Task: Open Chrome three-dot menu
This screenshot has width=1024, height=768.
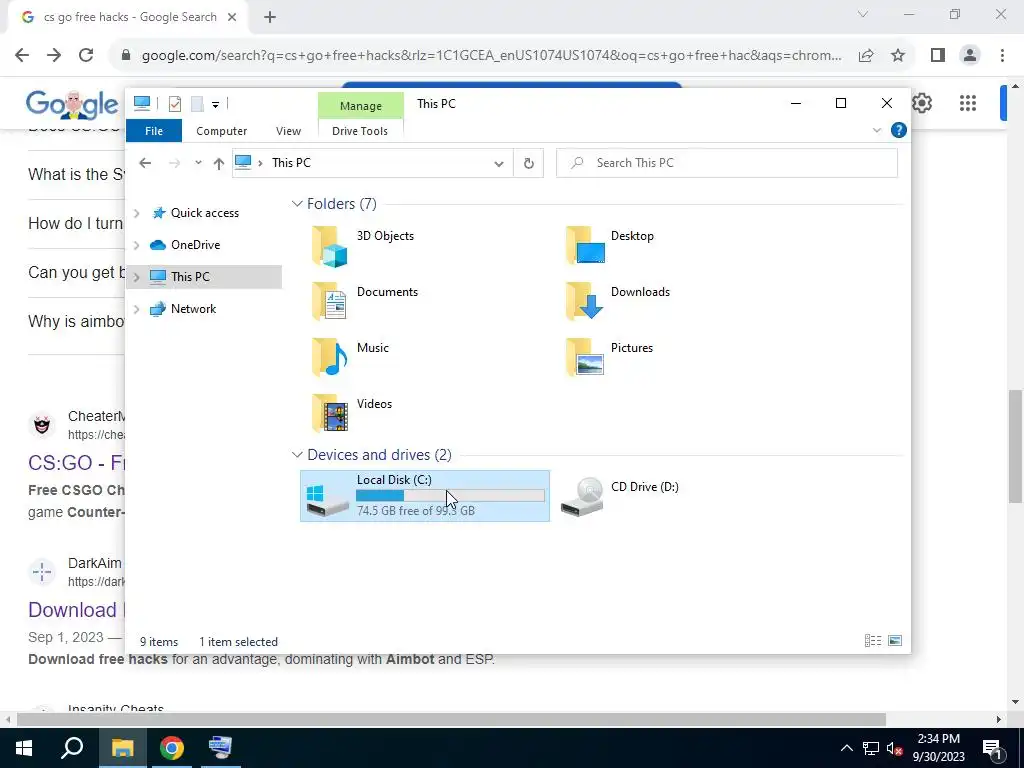Action: [1002, 56]
